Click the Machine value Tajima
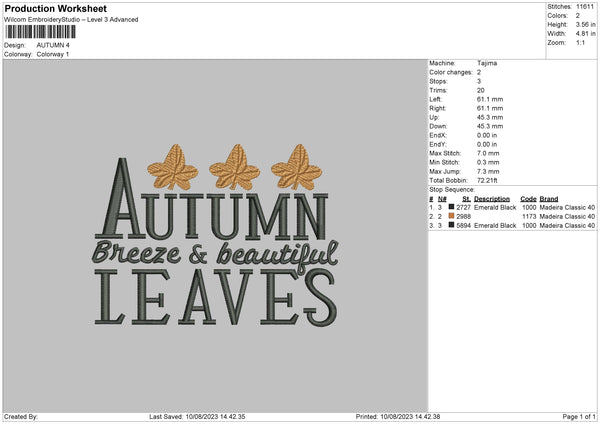 tap(488, 63)
